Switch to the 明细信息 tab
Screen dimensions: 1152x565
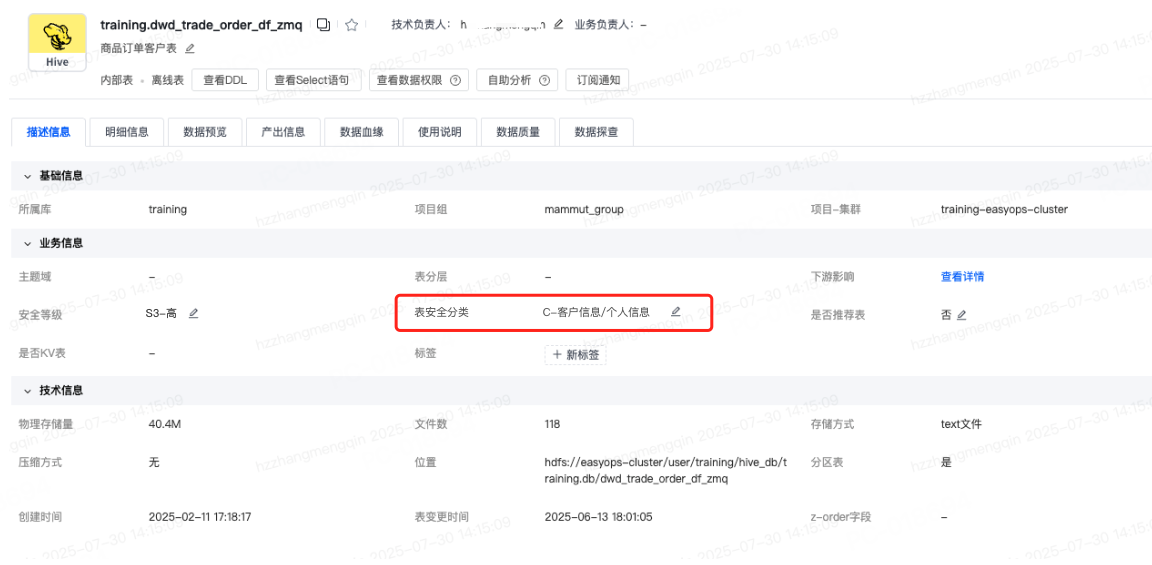pyautogui.click(x=126, y=132)
